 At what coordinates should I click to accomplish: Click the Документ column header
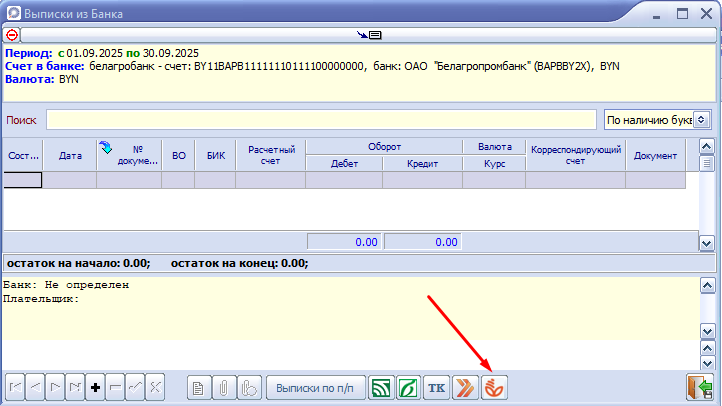[x=656, y=155]
